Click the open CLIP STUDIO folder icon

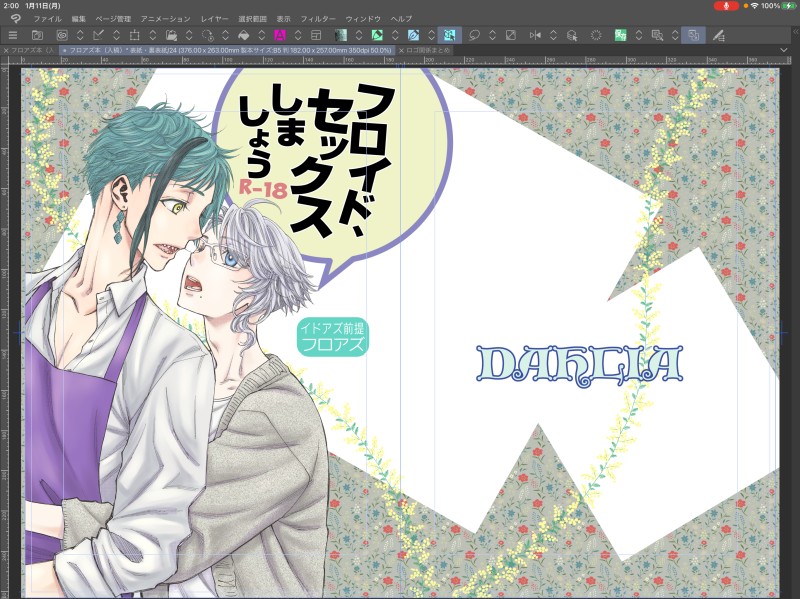(37, 35)
